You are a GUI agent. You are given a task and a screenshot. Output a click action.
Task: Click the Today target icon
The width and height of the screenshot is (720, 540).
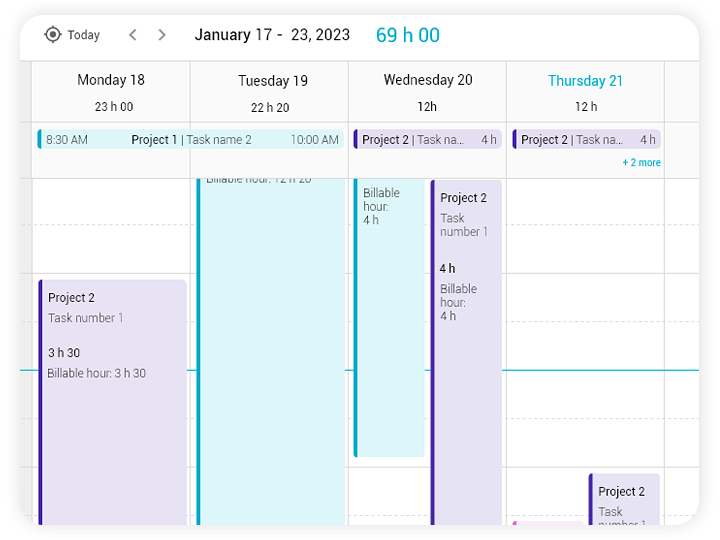tap(53, 35)
